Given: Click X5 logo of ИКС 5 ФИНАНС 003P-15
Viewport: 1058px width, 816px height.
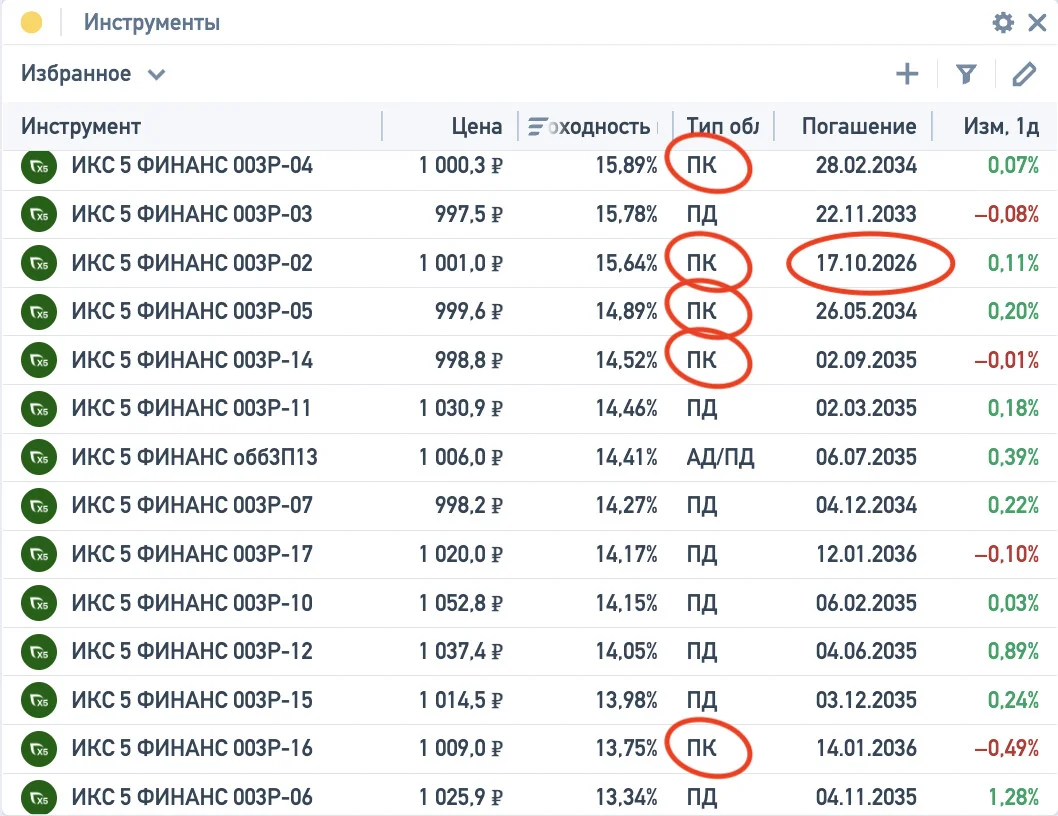Looking at the screenshot, I should click(38, 700).
